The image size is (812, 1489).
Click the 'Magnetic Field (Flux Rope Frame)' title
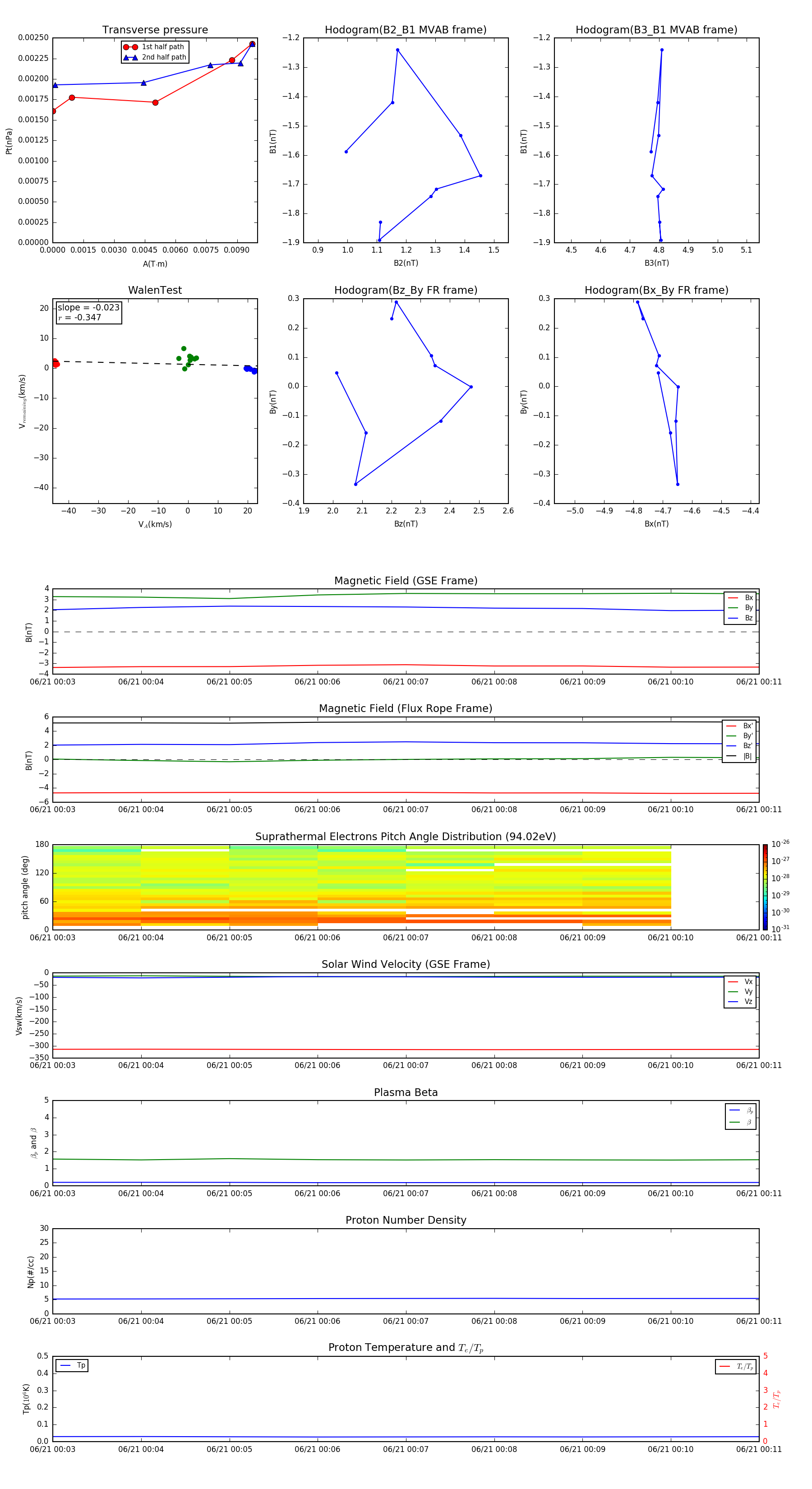(x=406, y=709)
